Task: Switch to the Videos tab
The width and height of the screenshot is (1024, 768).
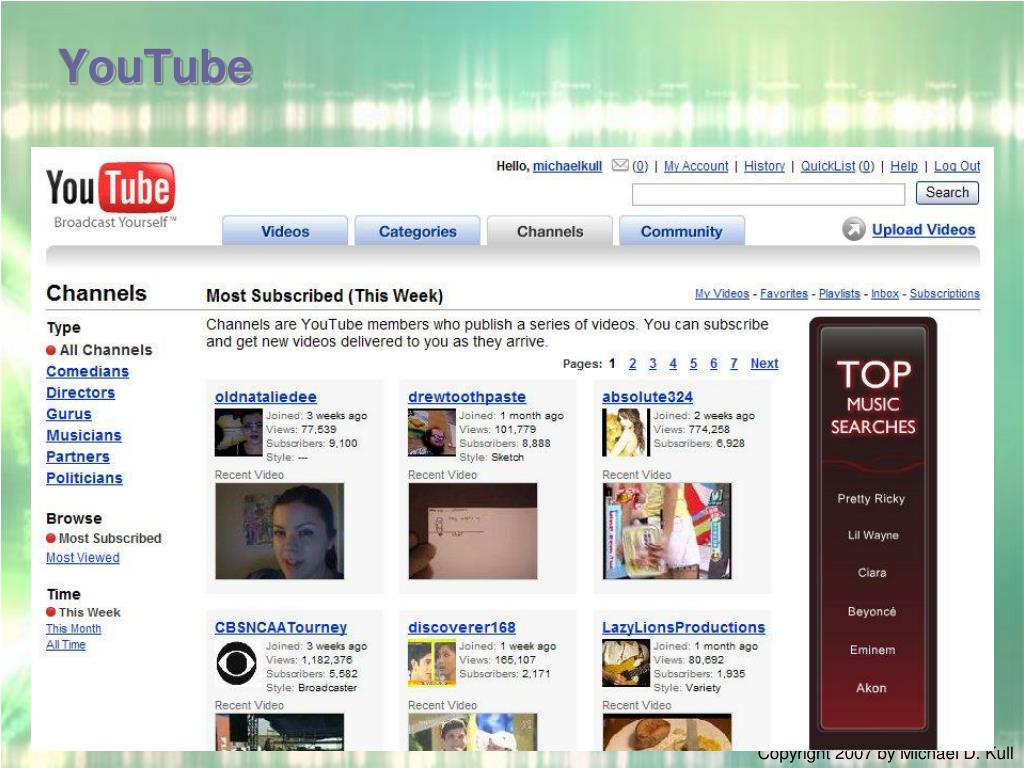Action: pos(285,231)
